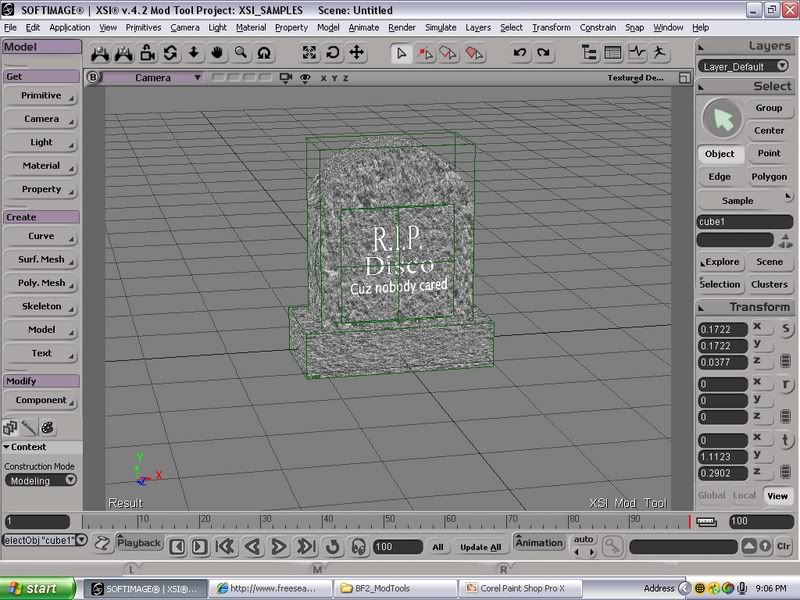This screenshot has width=800, height=600.
Task: Open the Transform menu
Action: [552, 28]
